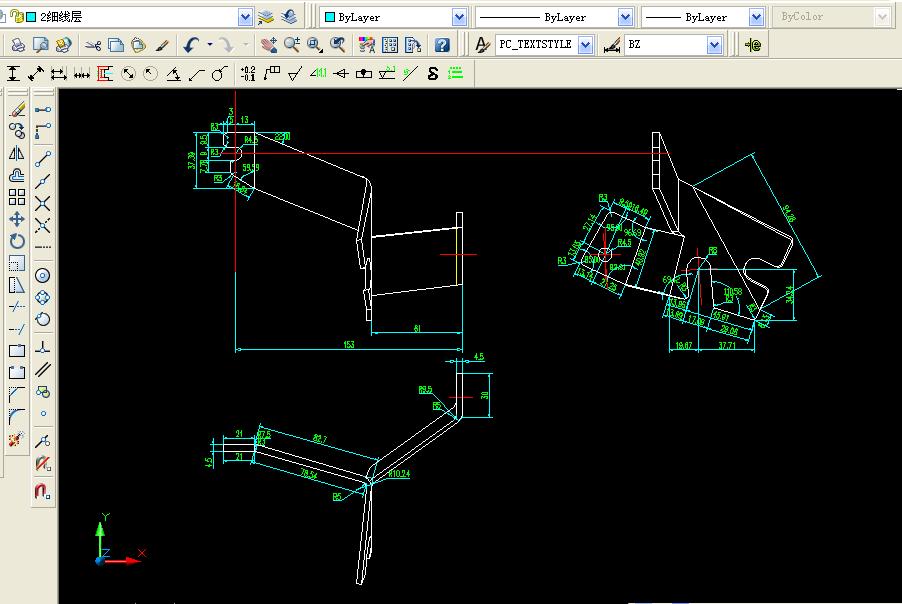This screenshot has width=902, height=604.
Task: Open the Tool Palettes icon
Action: pos(412,44)
